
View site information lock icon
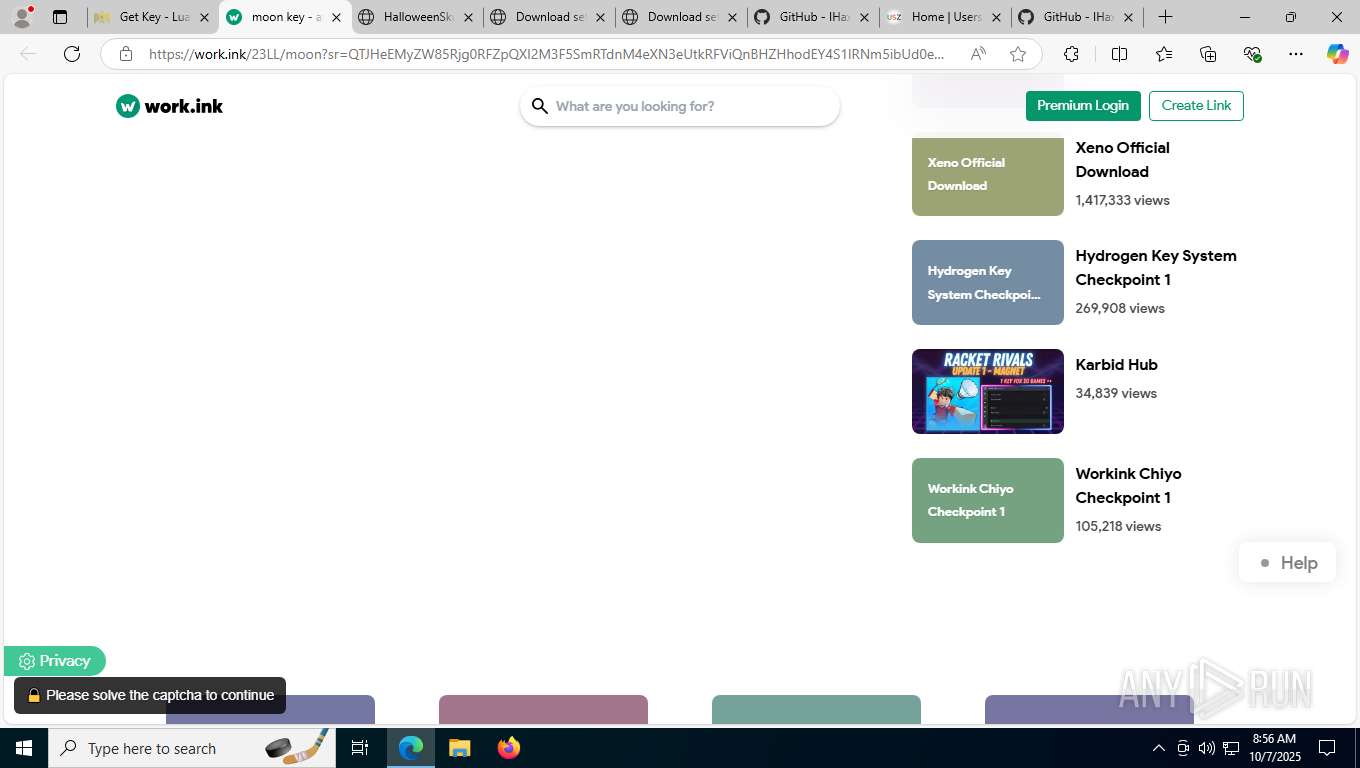[x=126, y=54]
